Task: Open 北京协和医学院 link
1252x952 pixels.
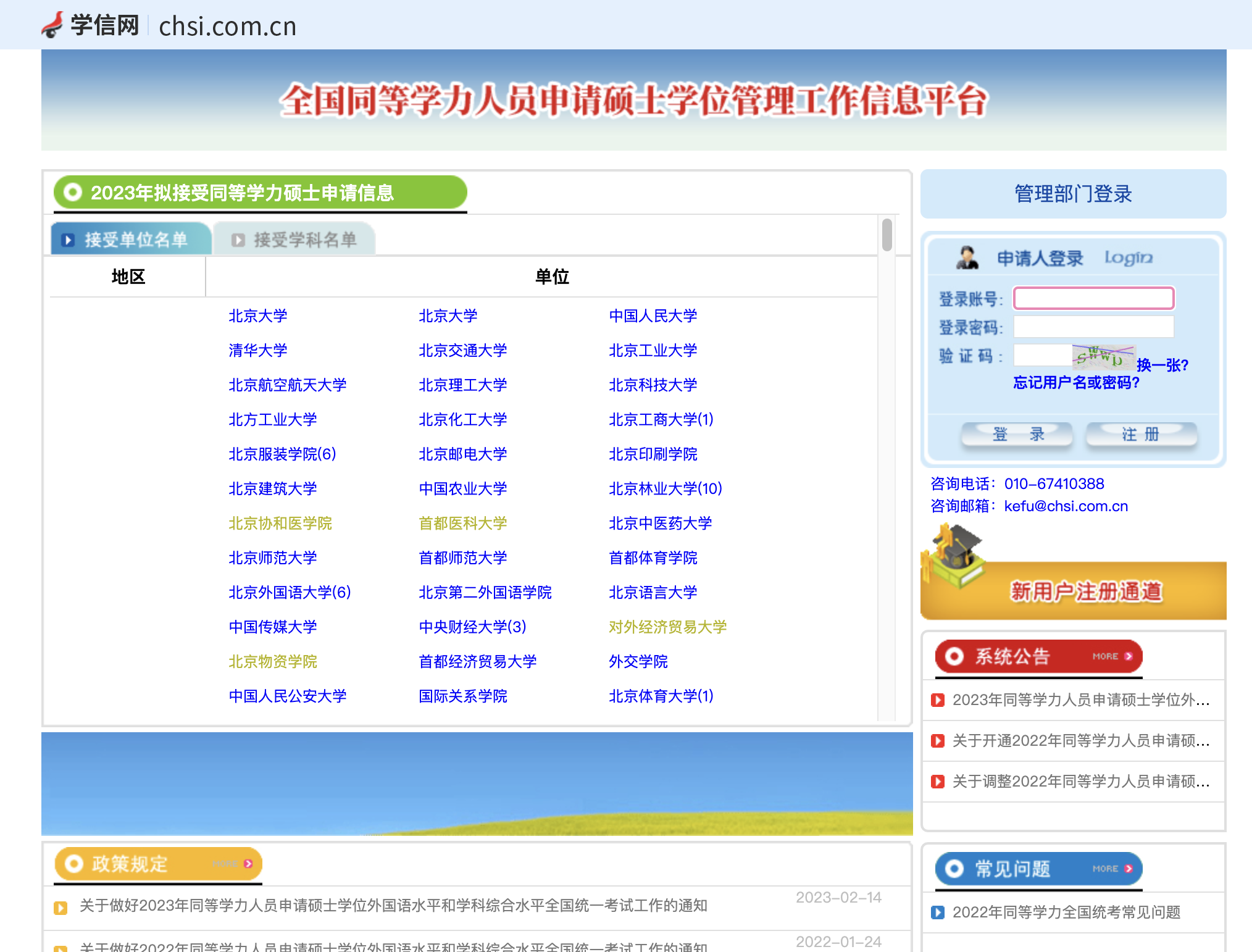Action: [280, 524]
